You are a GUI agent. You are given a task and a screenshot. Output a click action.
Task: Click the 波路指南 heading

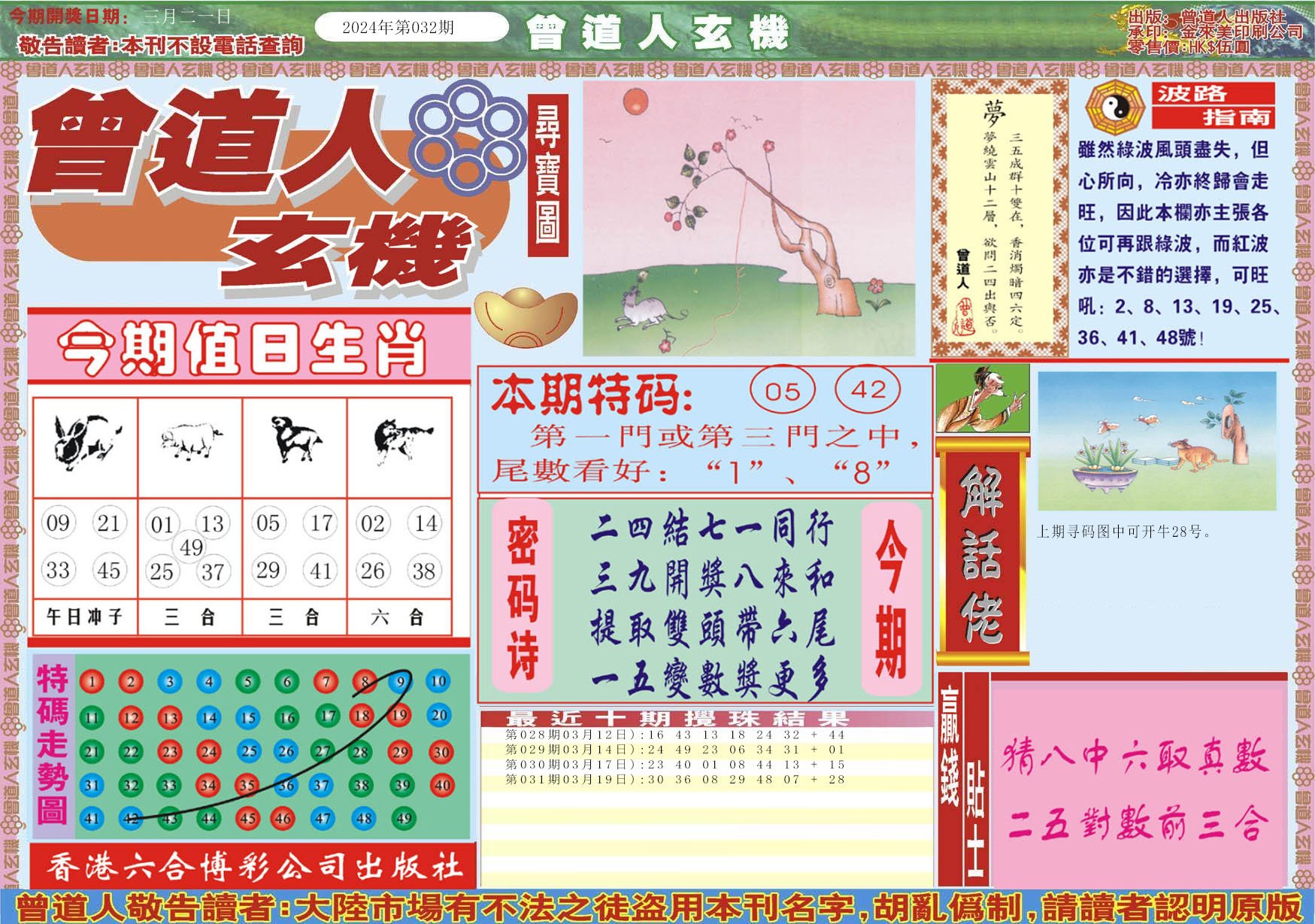click(x=1213, y=105)
